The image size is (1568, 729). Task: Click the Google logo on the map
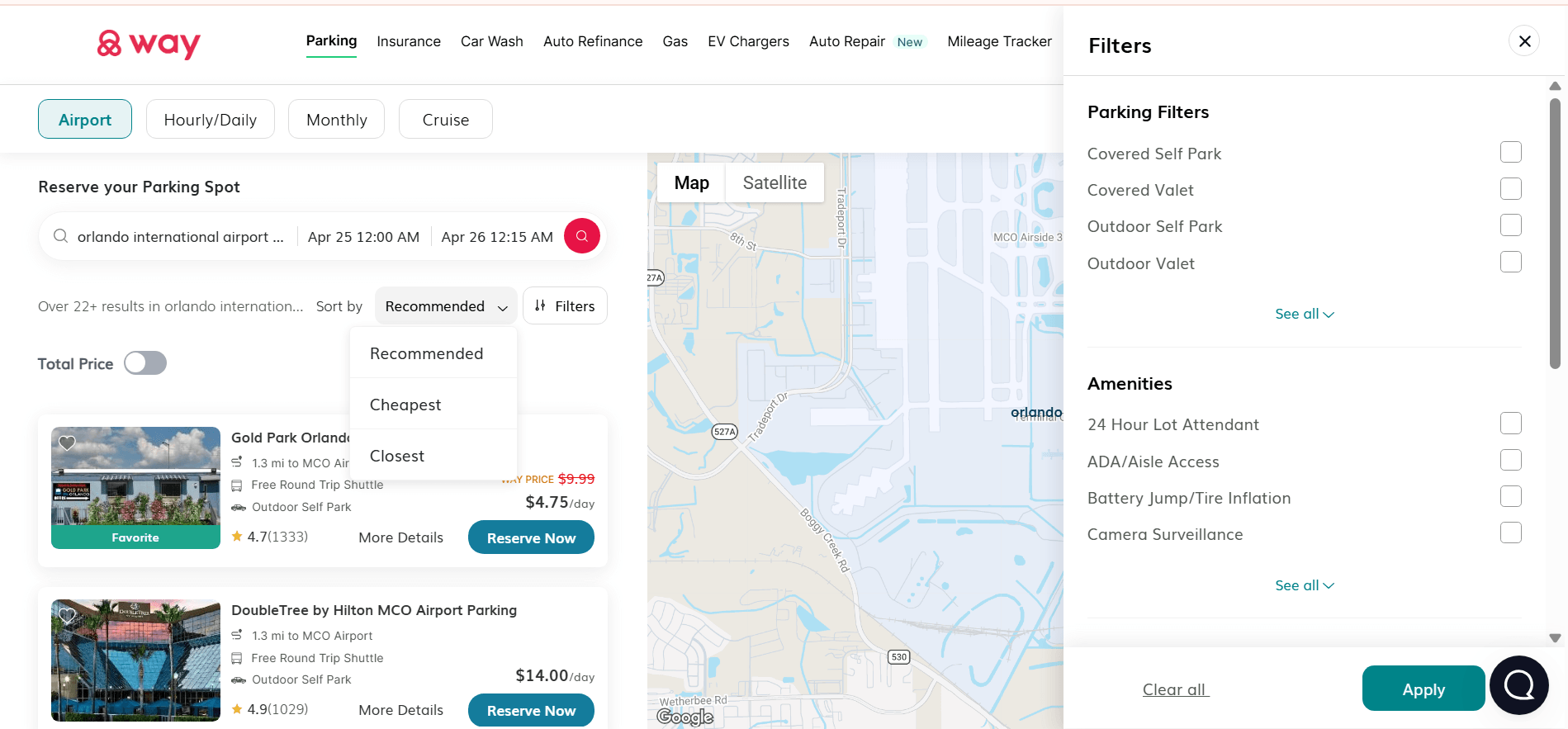[685, 717]
